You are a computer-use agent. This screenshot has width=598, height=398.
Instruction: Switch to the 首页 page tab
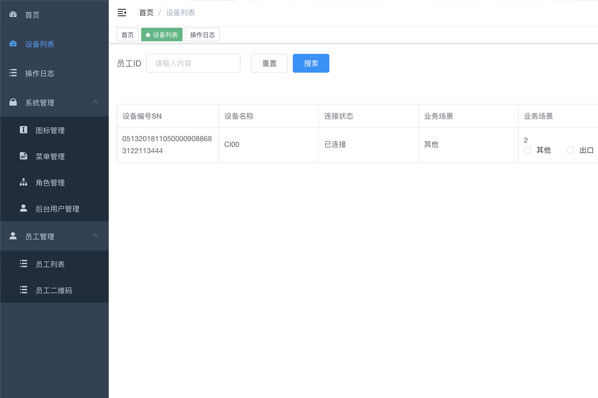(x=127, y=35)
